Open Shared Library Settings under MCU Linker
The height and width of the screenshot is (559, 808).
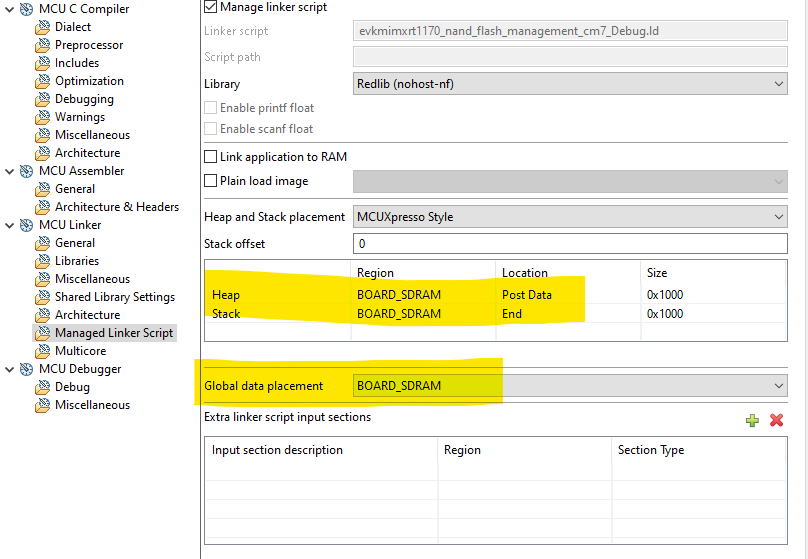tap(114, 297)
